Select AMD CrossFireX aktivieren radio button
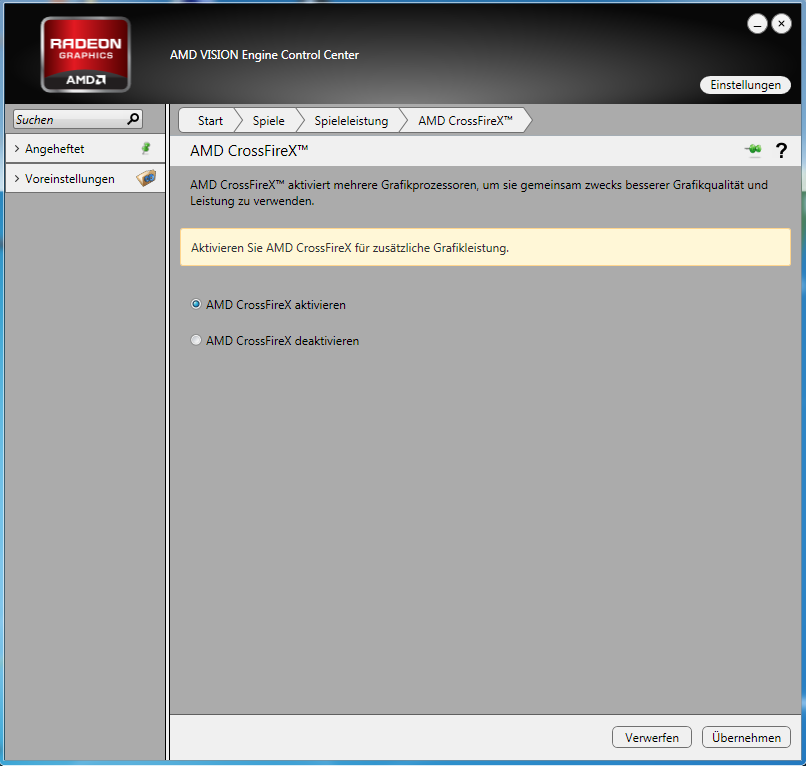The width and height of the screenshot is (806, 766). [x=196, y=304]
